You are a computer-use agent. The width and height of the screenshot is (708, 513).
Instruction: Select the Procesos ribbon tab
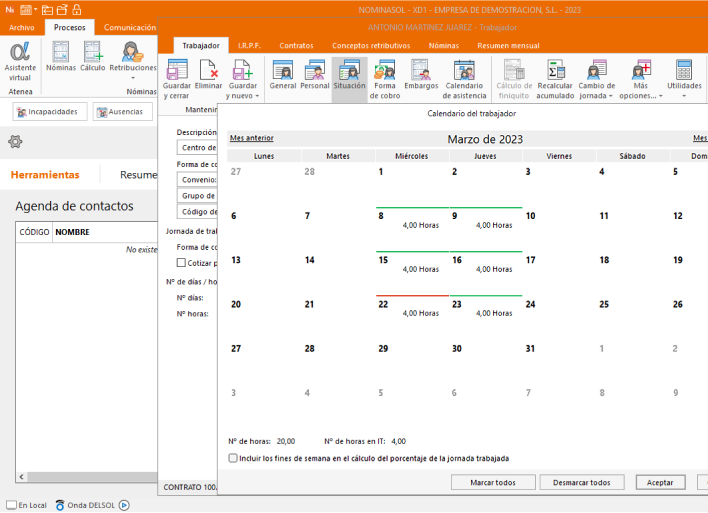[70, 28]
